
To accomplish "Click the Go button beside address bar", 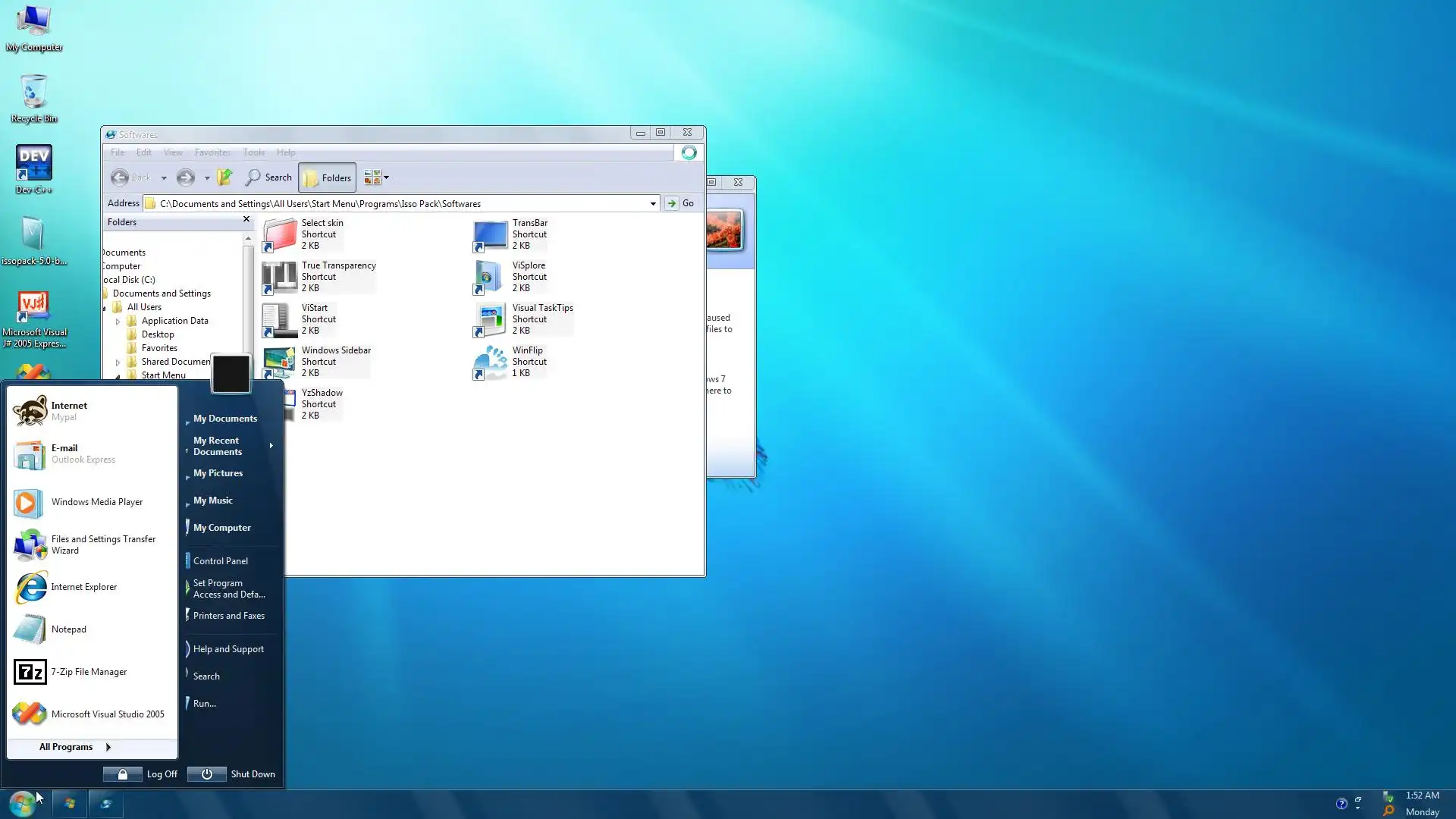I will tap(680, 203).
